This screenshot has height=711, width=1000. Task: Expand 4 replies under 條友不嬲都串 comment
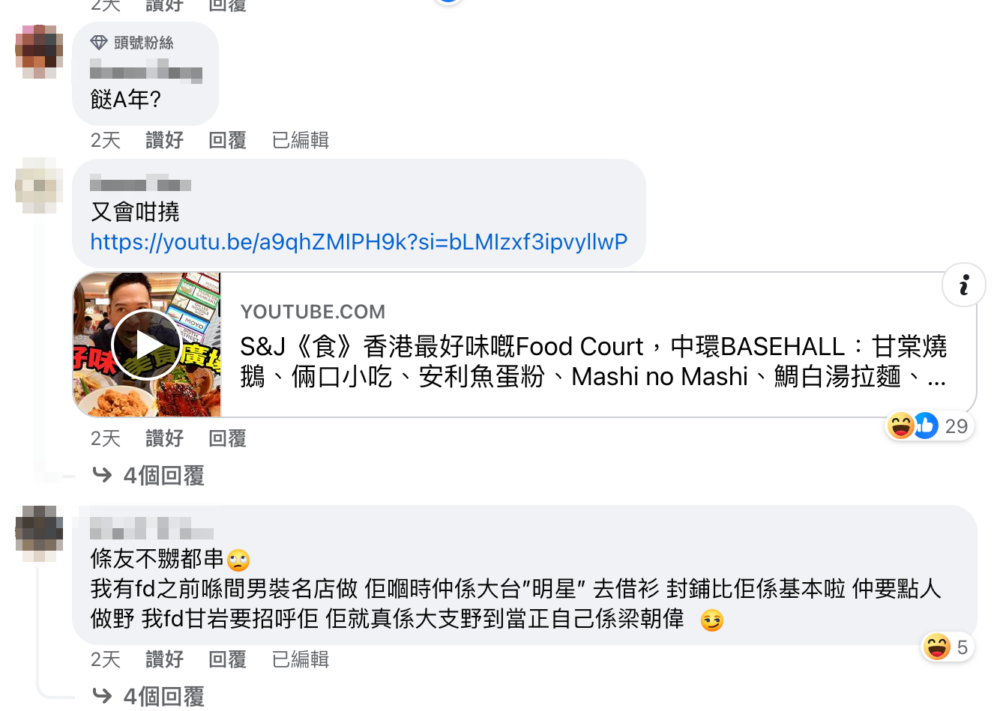(148, 696)
